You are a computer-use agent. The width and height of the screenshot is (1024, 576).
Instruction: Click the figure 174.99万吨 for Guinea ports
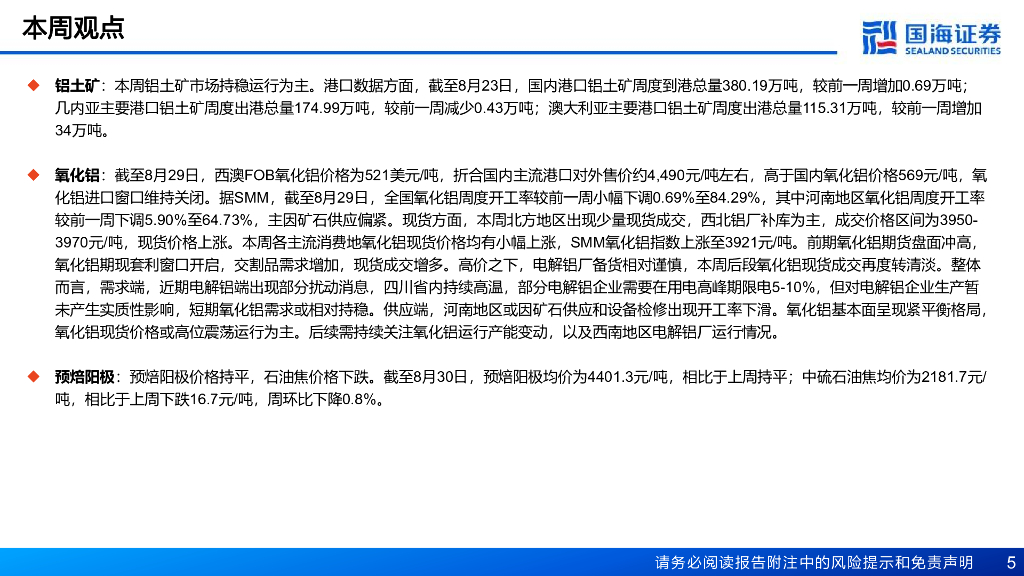pyautogui.click(x=332, y=108)
